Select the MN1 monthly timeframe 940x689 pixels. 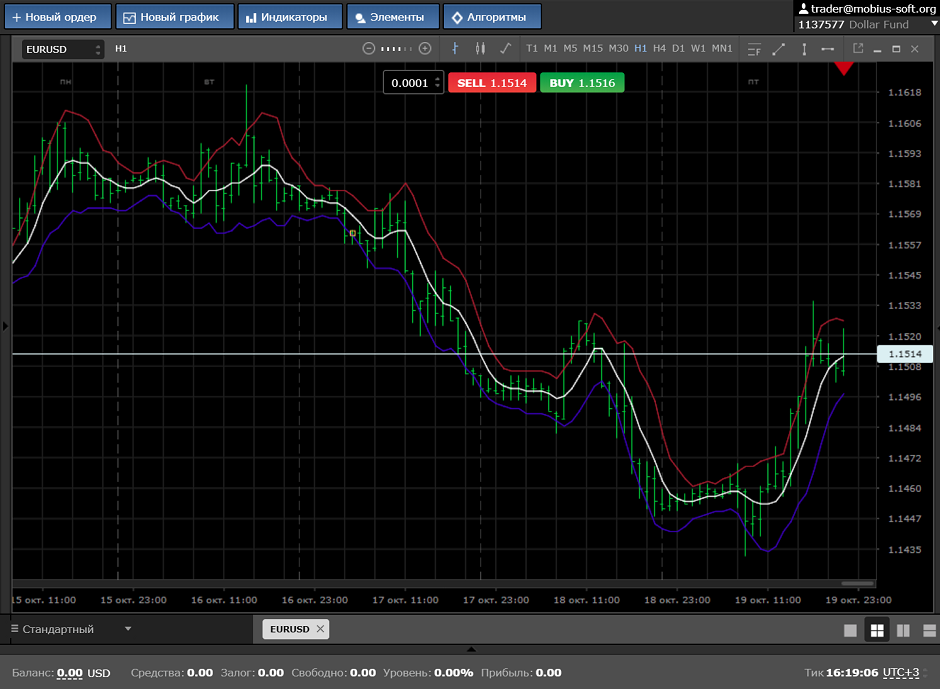coord(722,49)
